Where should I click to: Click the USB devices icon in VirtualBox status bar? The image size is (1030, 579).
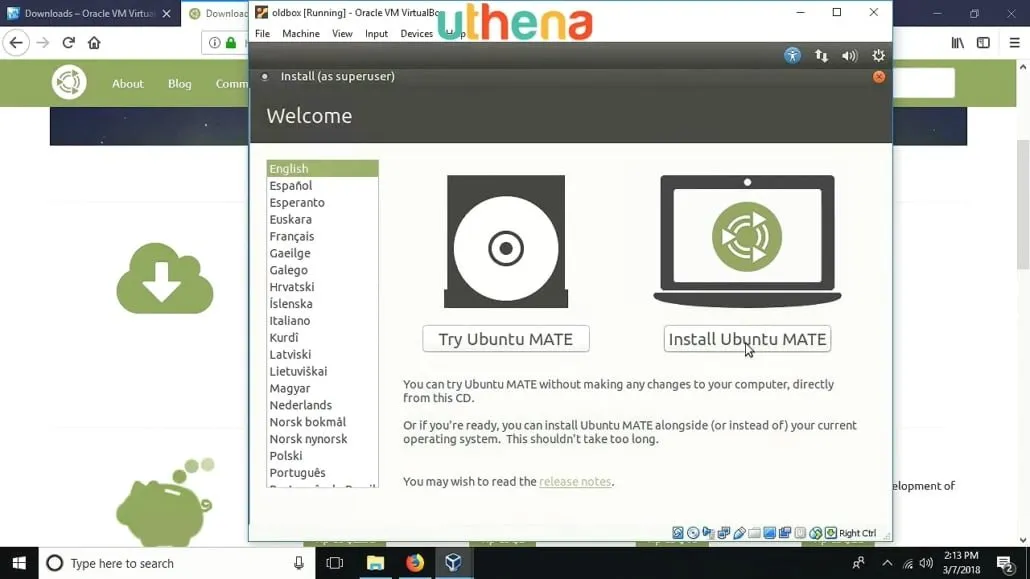click(x=739, y=533)
